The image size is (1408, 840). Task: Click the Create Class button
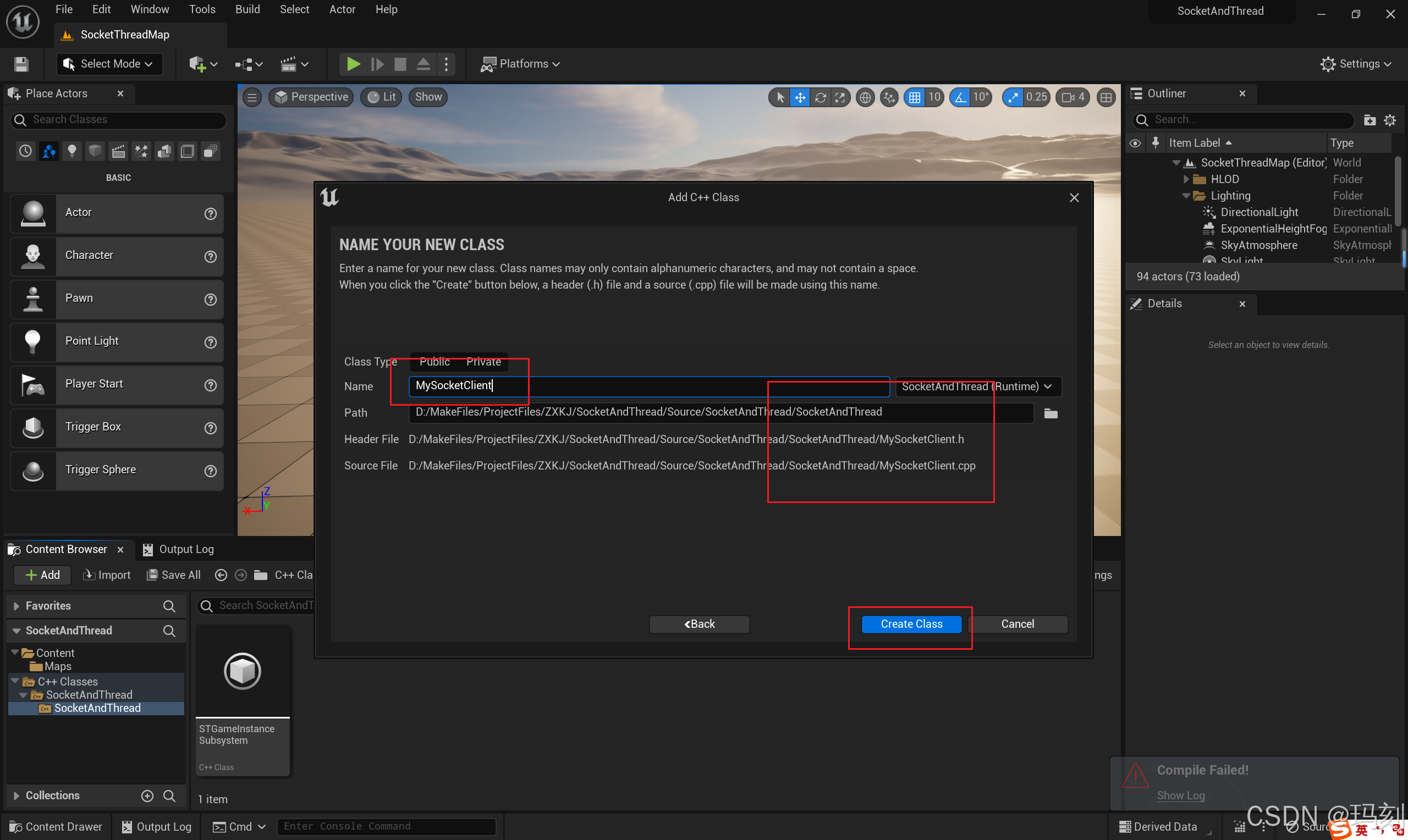(911, 624)
